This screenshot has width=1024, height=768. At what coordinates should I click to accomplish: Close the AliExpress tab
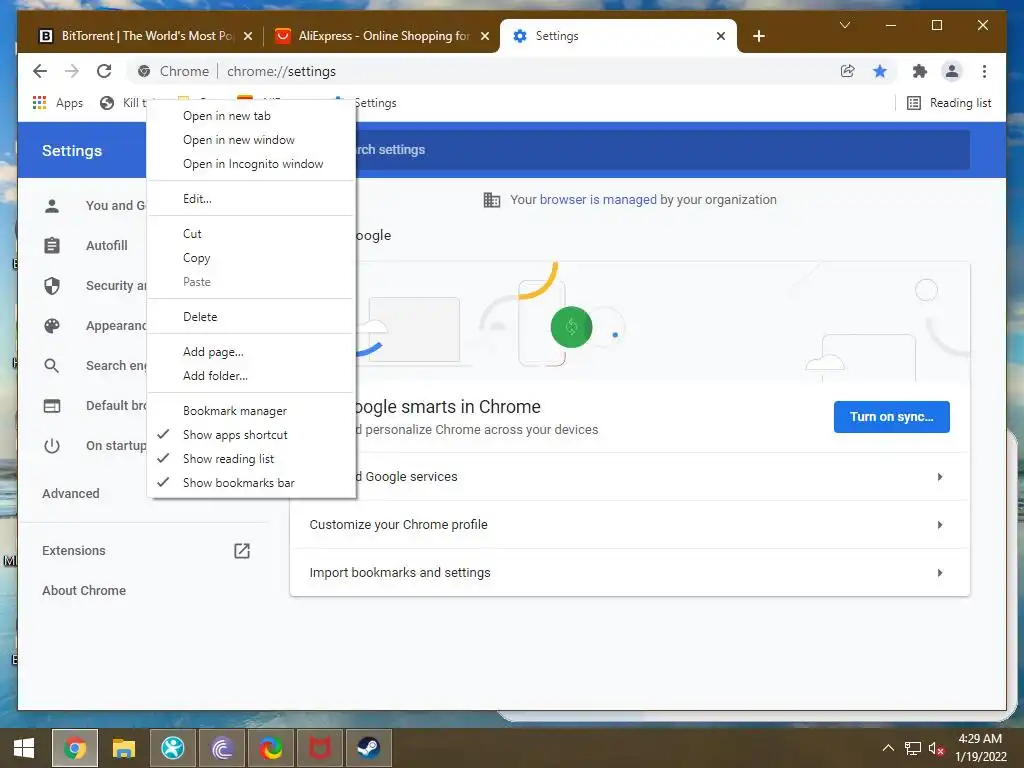click(485, 36)
